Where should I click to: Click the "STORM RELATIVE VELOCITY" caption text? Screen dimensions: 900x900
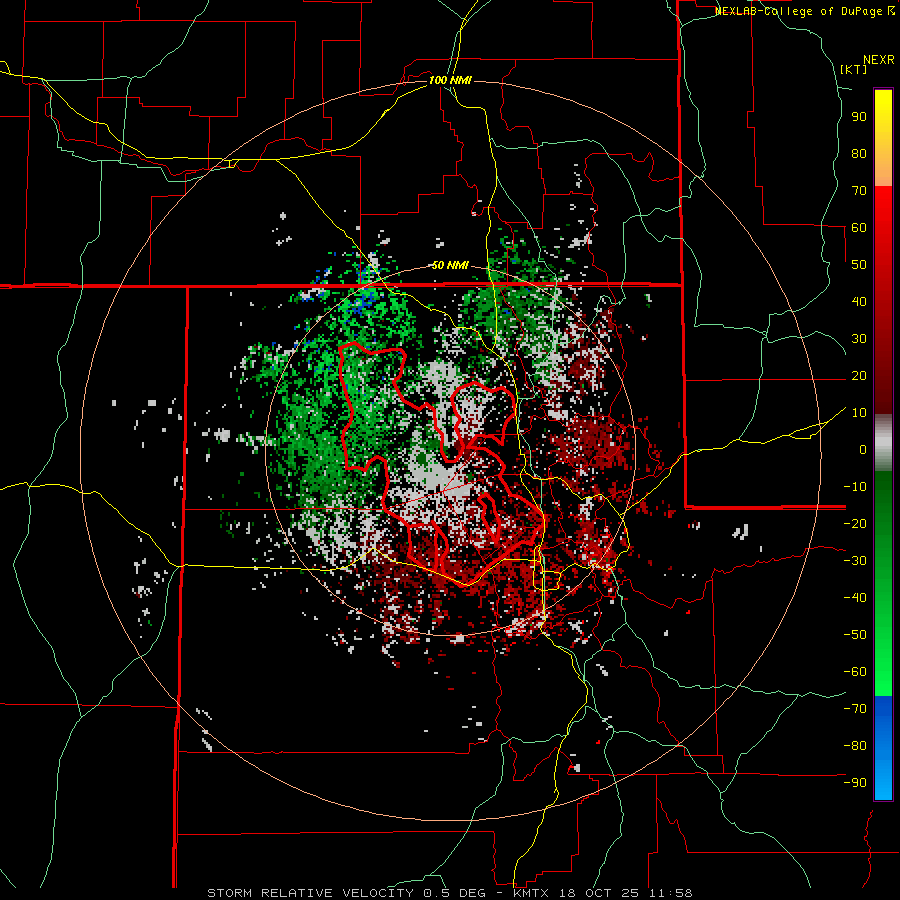click(310, 893)
